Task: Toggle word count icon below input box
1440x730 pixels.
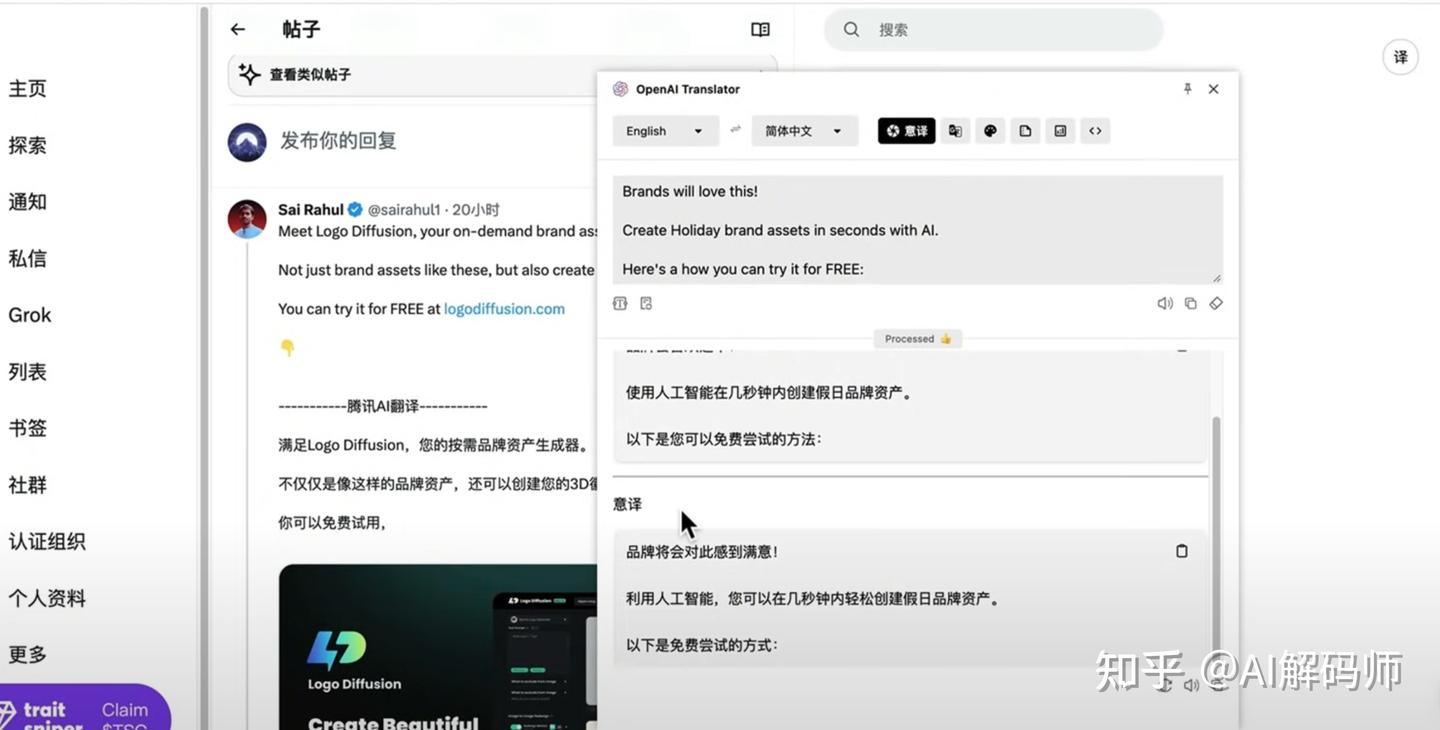Action: [620, 303]
